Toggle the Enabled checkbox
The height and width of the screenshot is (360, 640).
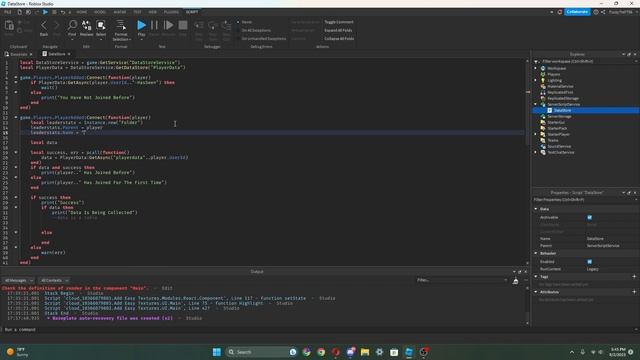(589, 262)
